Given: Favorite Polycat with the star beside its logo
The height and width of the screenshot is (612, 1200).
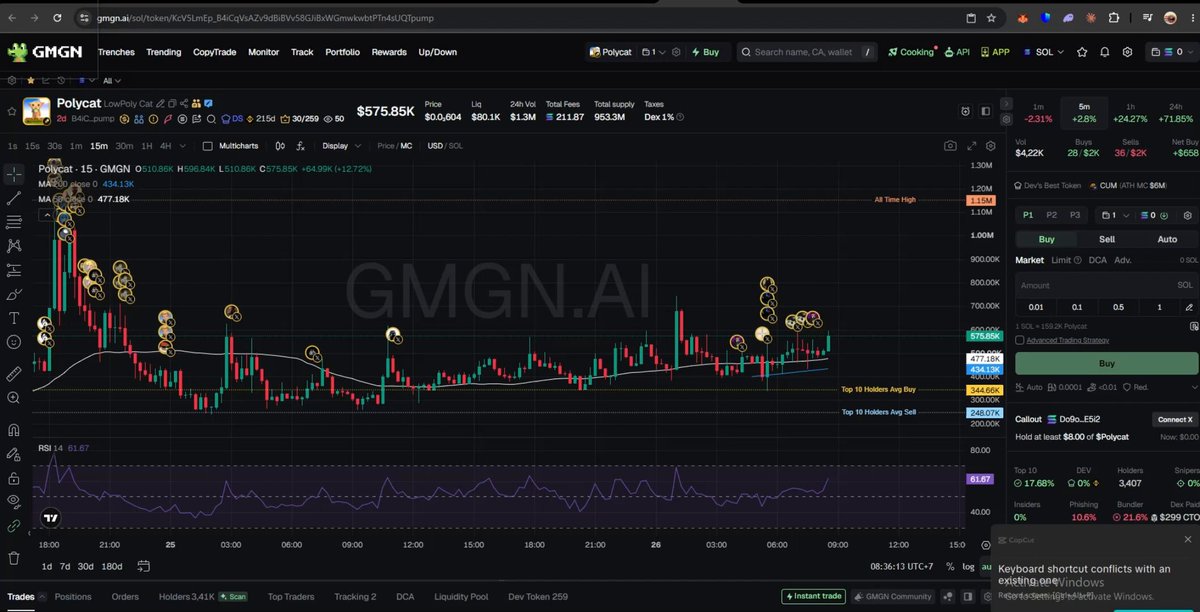Looking at the screenshot, I should 13,110.
